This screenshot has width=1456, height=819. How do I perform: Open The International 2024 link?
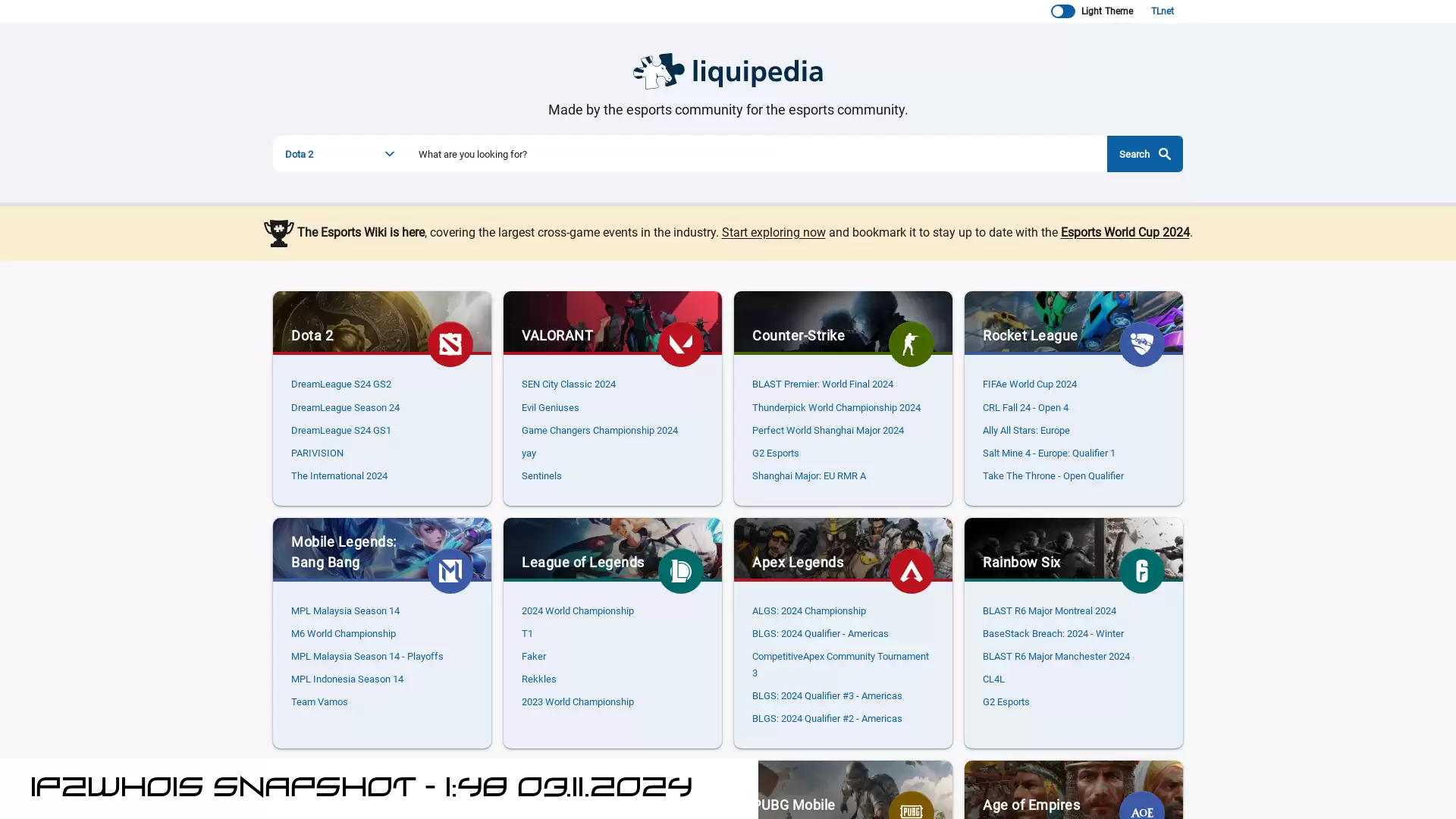339,476
